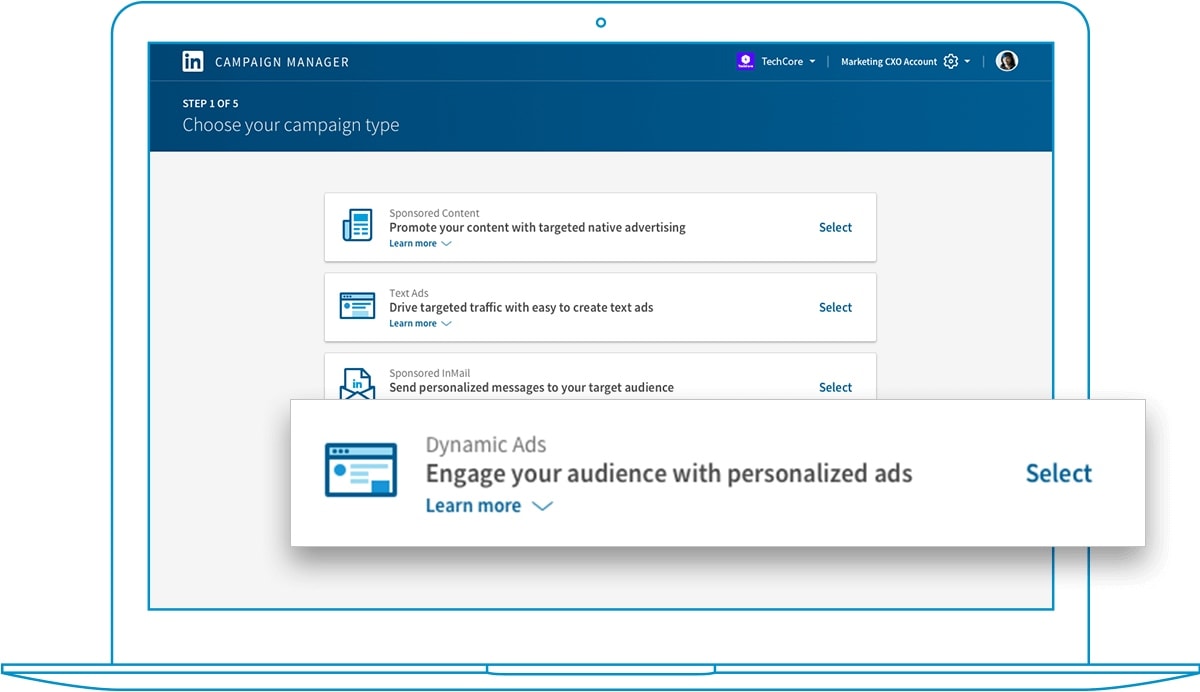Screen dimensions: 1200x692
Task: Click Select for Sponsored InMail
Action: 835,387
